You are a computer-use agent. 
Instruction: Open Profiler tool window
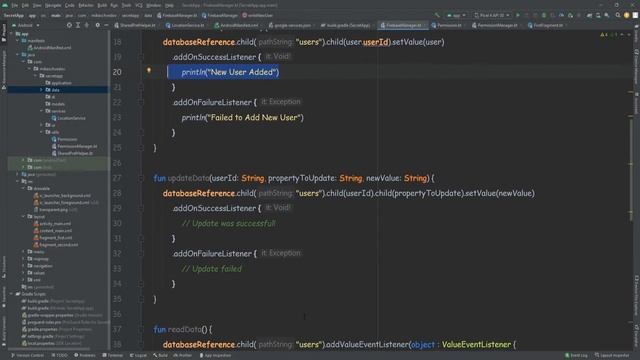pos(182,356)
